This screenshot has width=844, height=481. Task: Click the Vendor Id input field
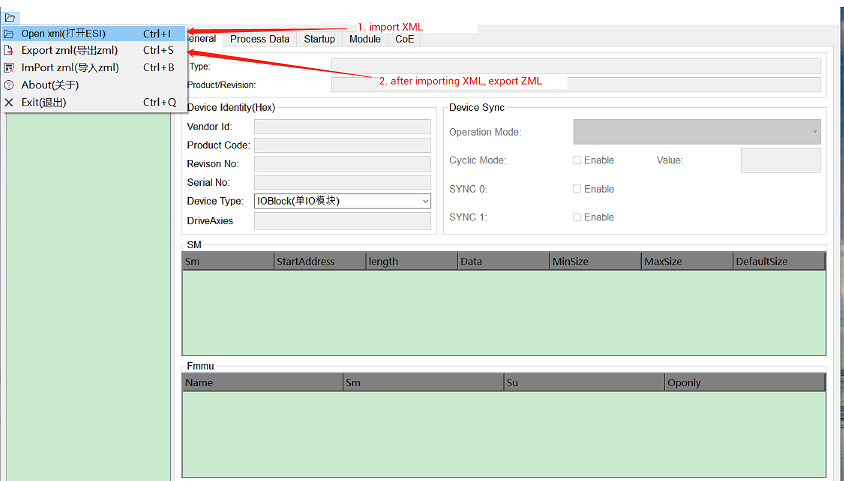pyautogui.click(x=342, y=126)
